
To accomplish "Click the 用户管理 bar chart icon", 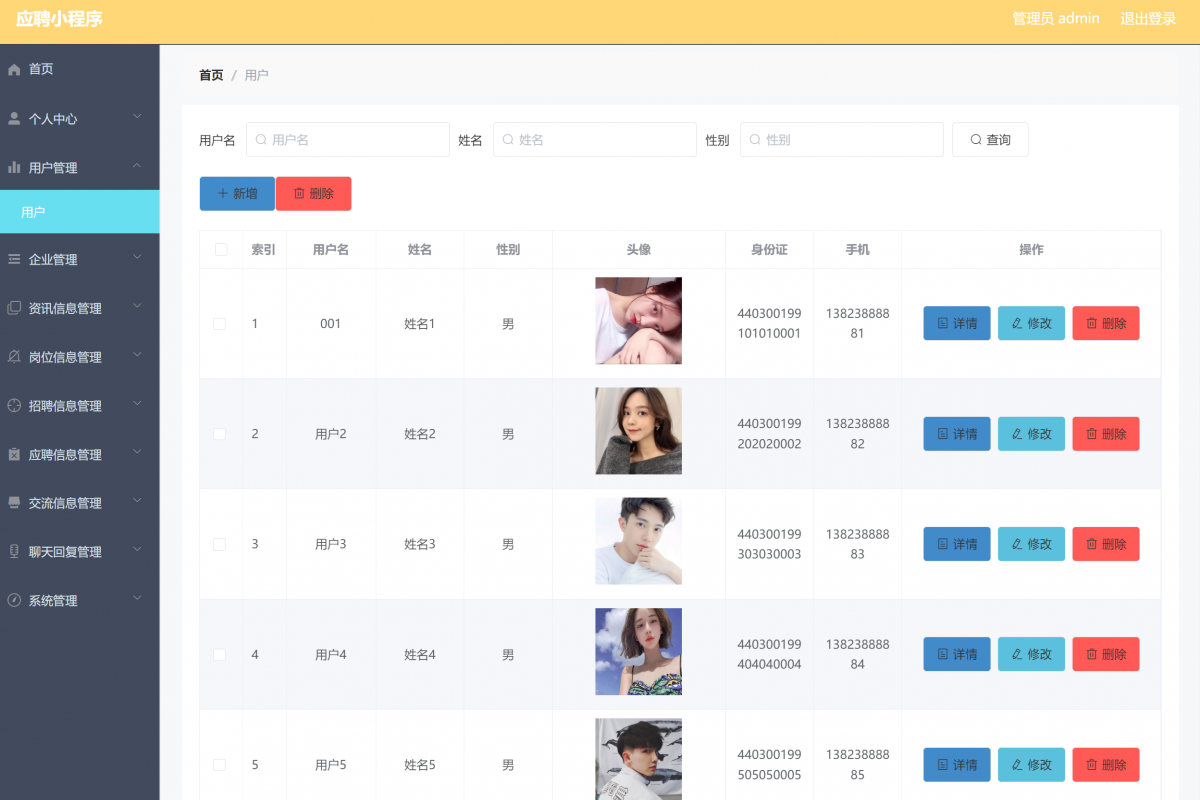I will [14, 168].
